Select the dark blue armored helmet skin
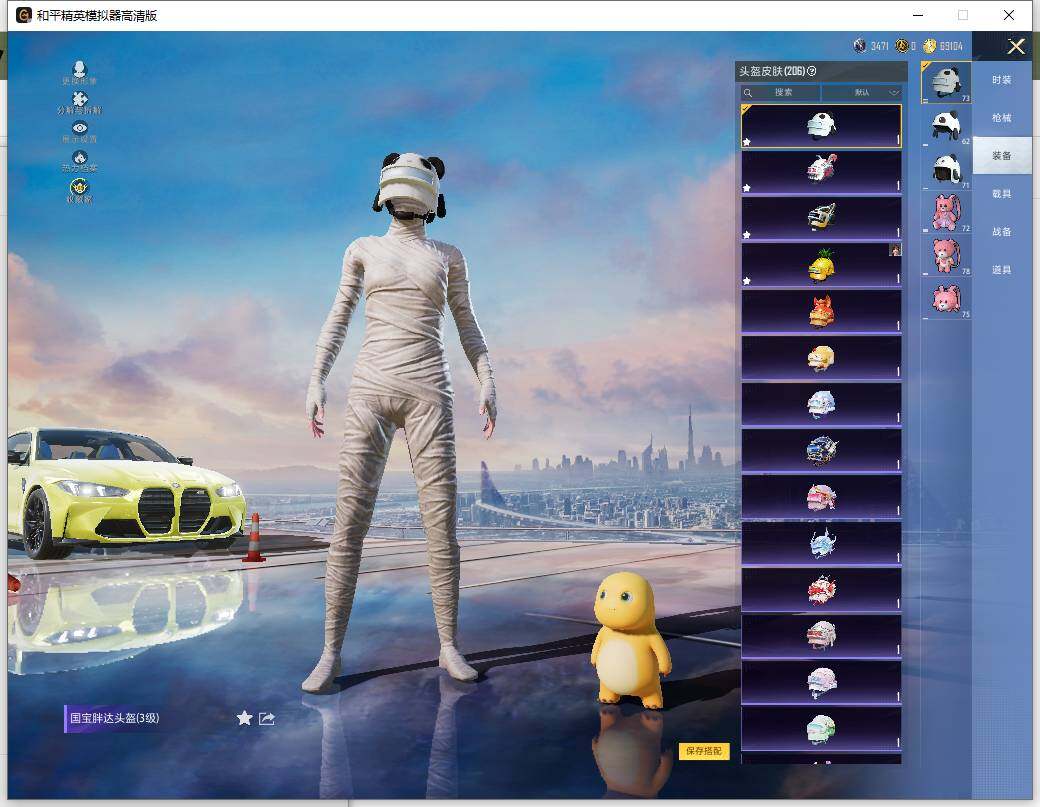The image size is (1040, 807). [821, 450]
